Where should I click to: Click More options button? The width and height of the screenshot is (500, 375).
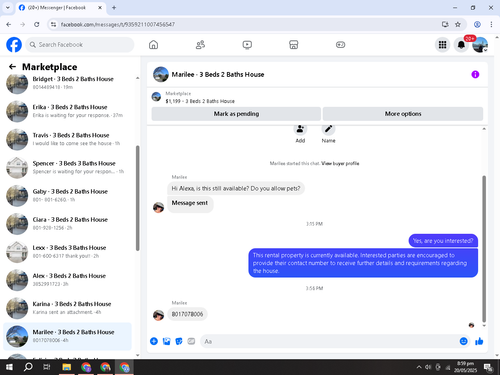click(x=403, y=114)
